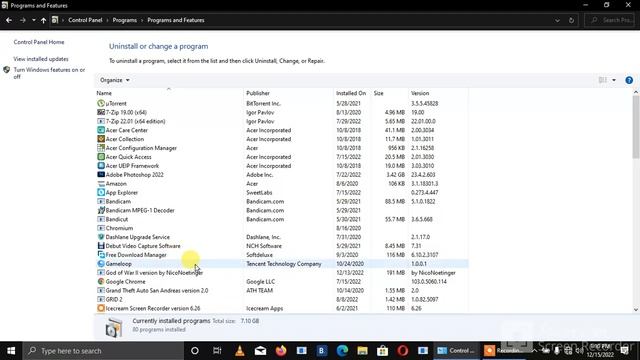The height and width of the screenshot is (360, 640).
Task: Select the App Explorer icon
Action: pos(101,193)
